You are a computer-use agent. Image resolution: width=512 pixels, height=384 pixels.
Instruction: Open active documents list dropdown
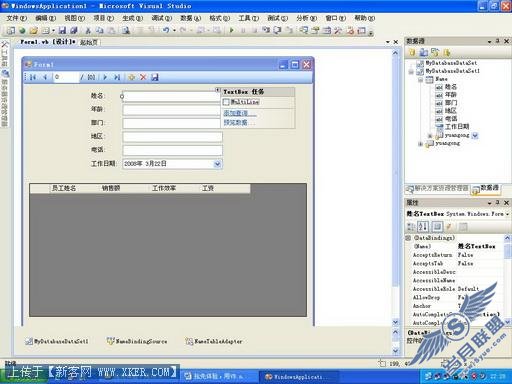coord(388,42)
